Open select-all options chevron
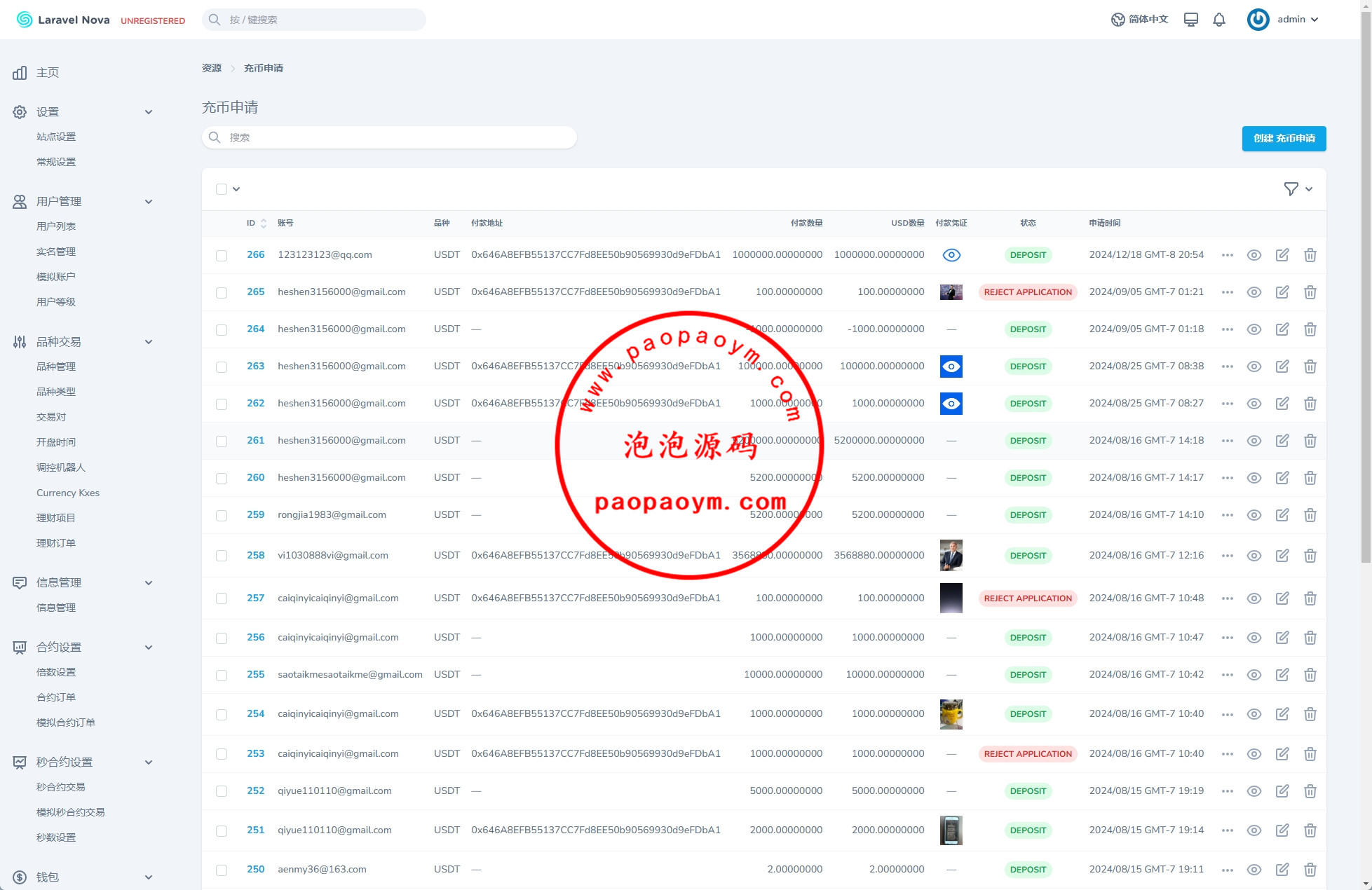The width and height of the screenshot is (1372, 890). pyautogui.click(x=236, y=189)
